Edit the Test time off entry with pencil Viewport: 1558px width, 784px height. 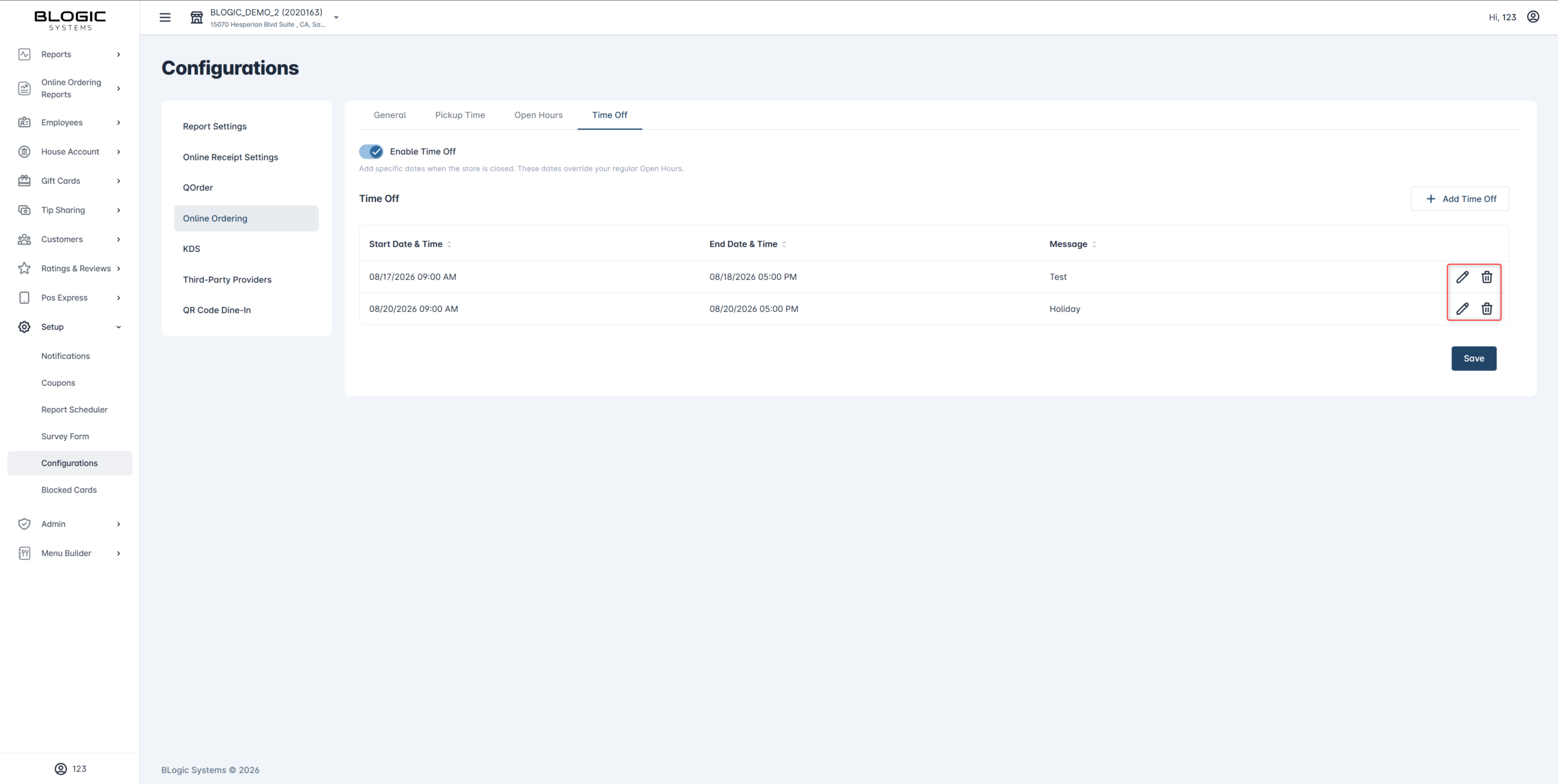[x=1462, y=277]
